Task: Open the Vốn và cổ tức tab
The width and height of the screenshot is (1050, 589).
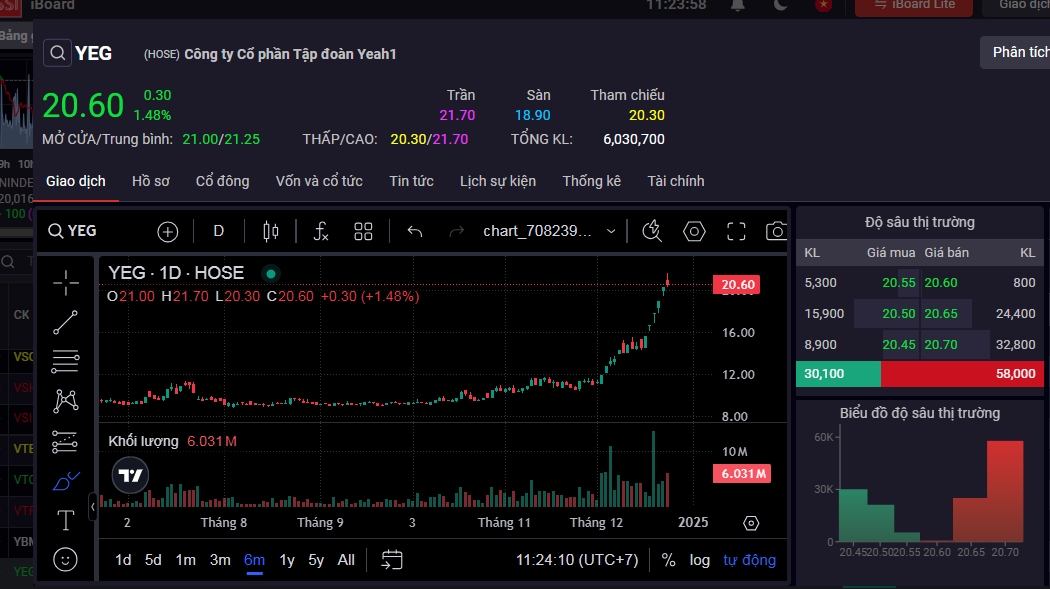Action: [x=319, y=181]
